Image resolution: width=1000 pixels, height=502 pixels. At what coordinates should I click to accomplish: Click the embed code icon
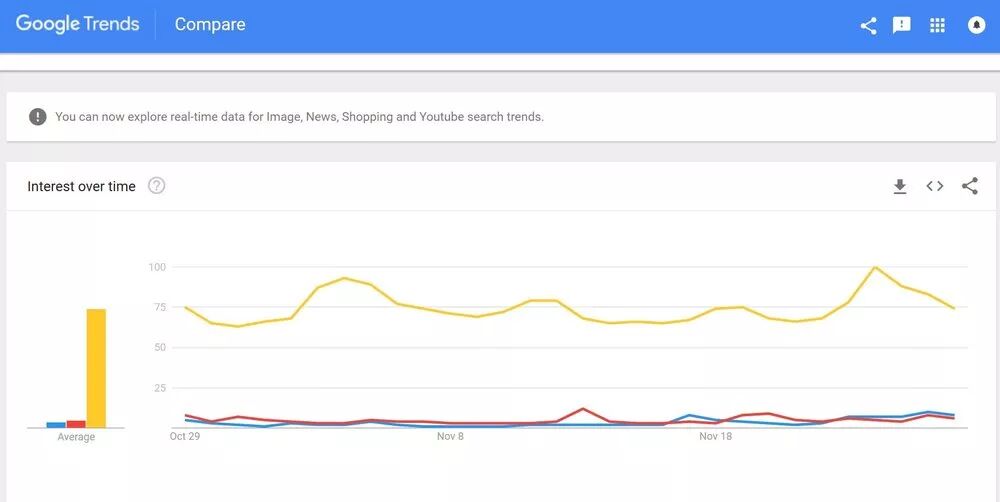[935, 186]
